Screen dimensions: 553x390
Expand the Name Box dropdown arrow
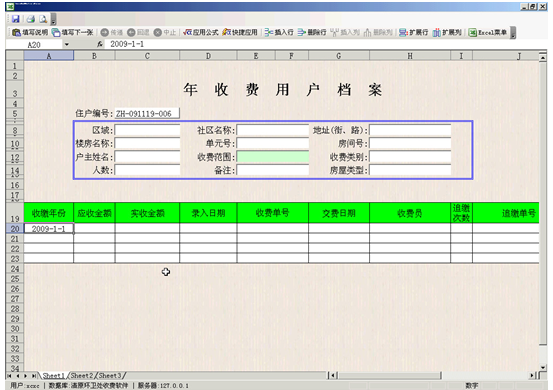[66, 44]
